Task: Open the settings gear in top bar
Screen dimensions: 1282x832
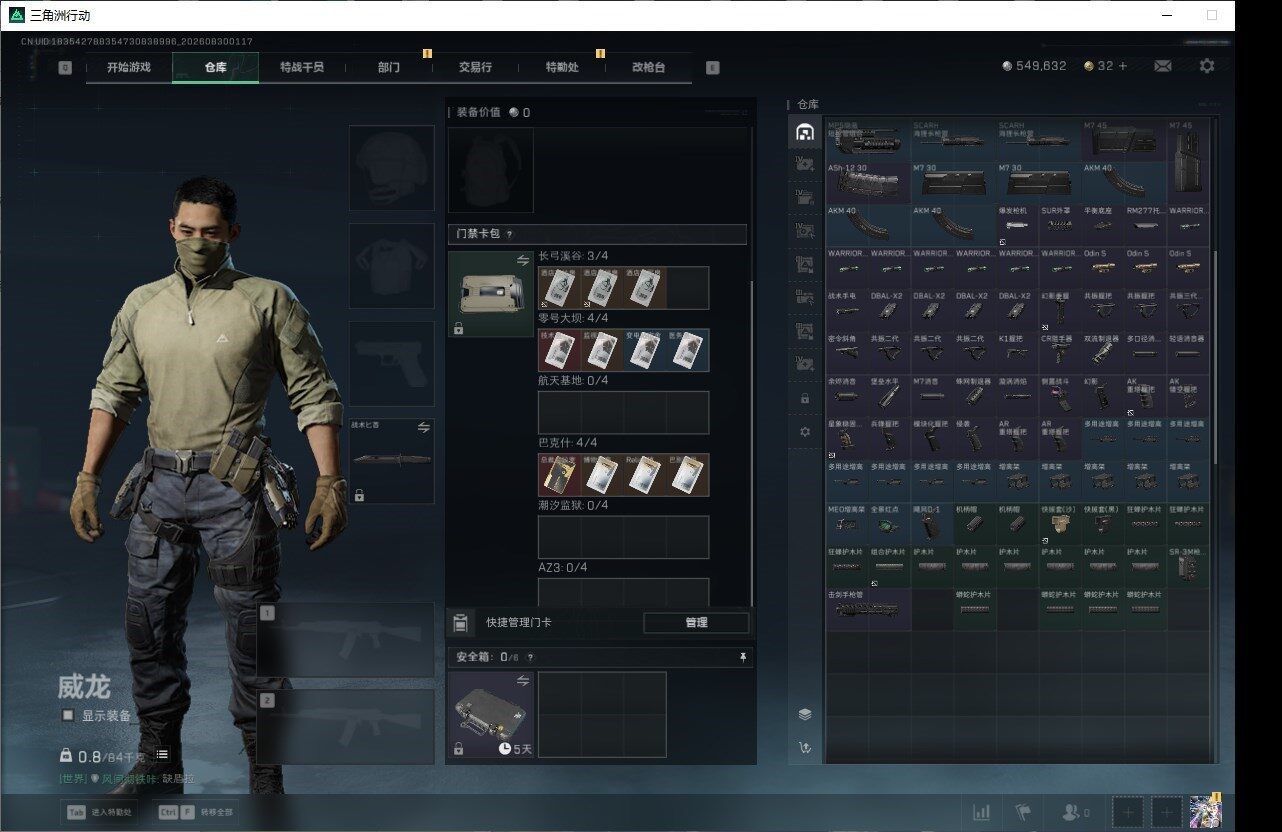Action: tap(1207, 66)
